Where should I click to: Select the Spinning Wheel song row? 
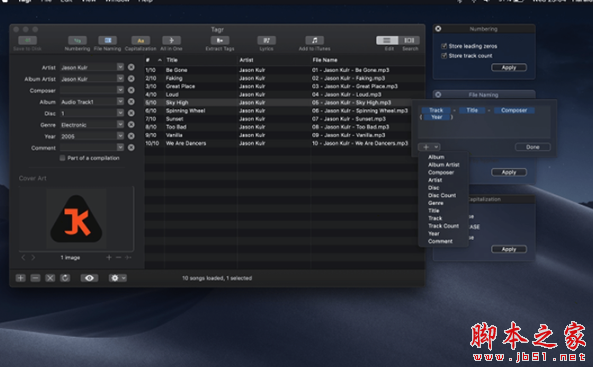click(284, 110)
